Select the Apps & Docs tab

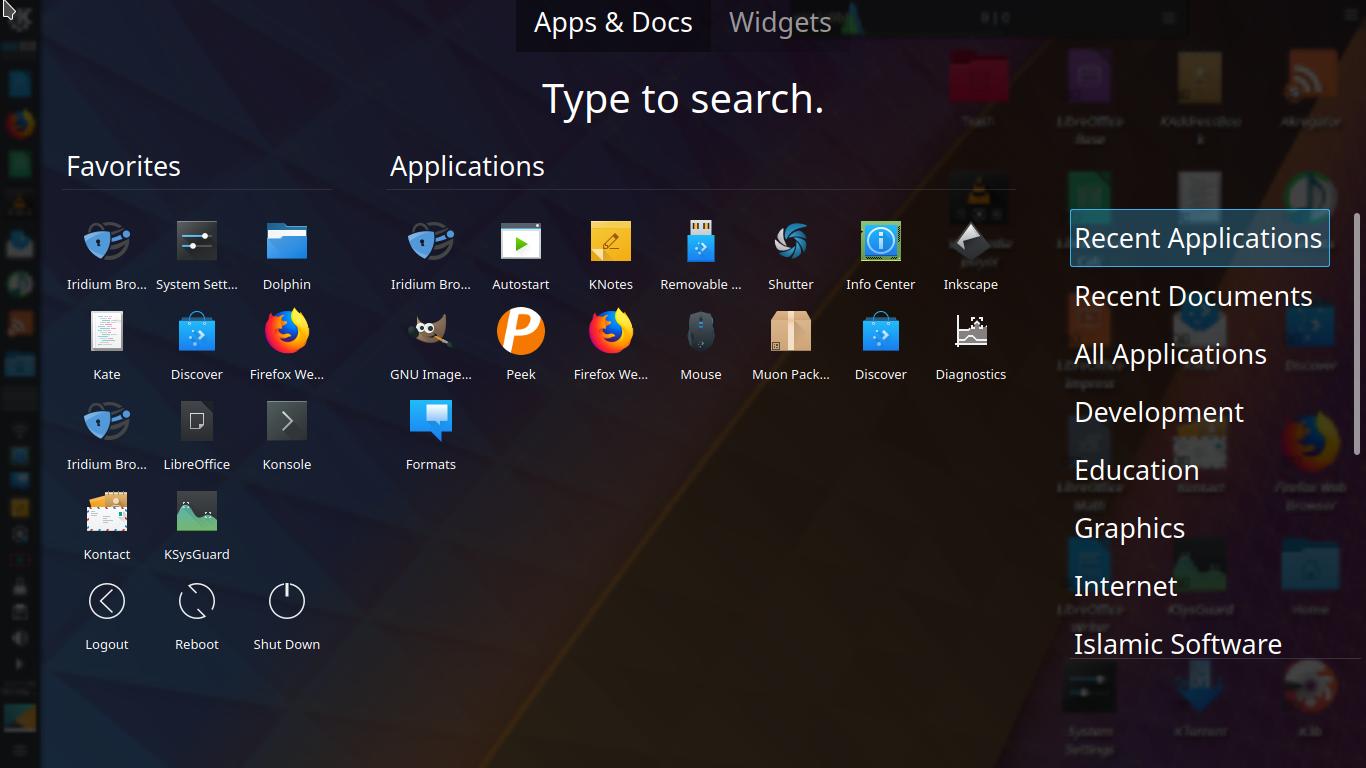[613, 22]
